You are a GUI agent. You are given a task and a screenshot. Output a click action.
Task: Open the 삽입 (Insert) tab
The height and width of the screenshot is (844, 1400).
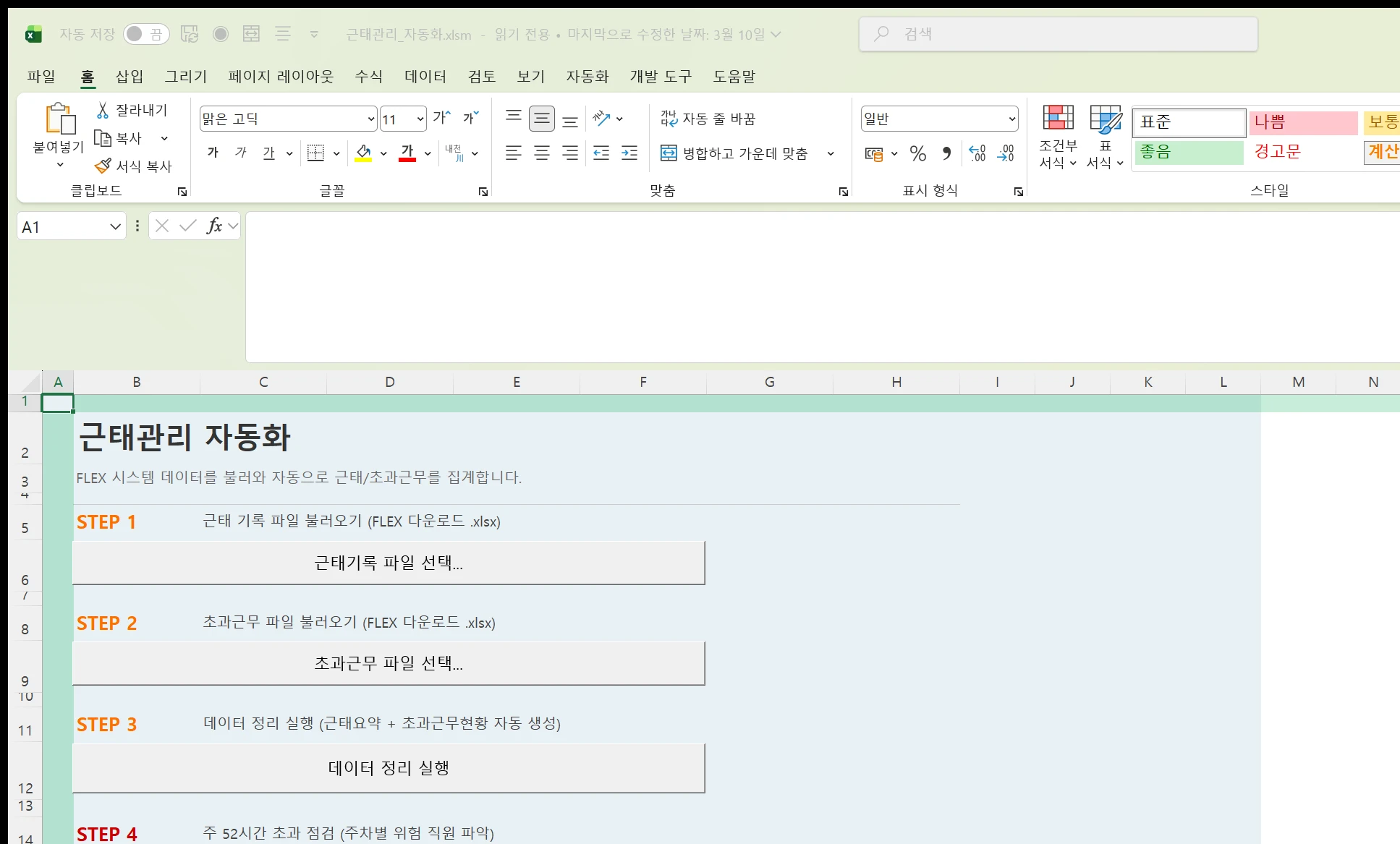tap(130, 76)
